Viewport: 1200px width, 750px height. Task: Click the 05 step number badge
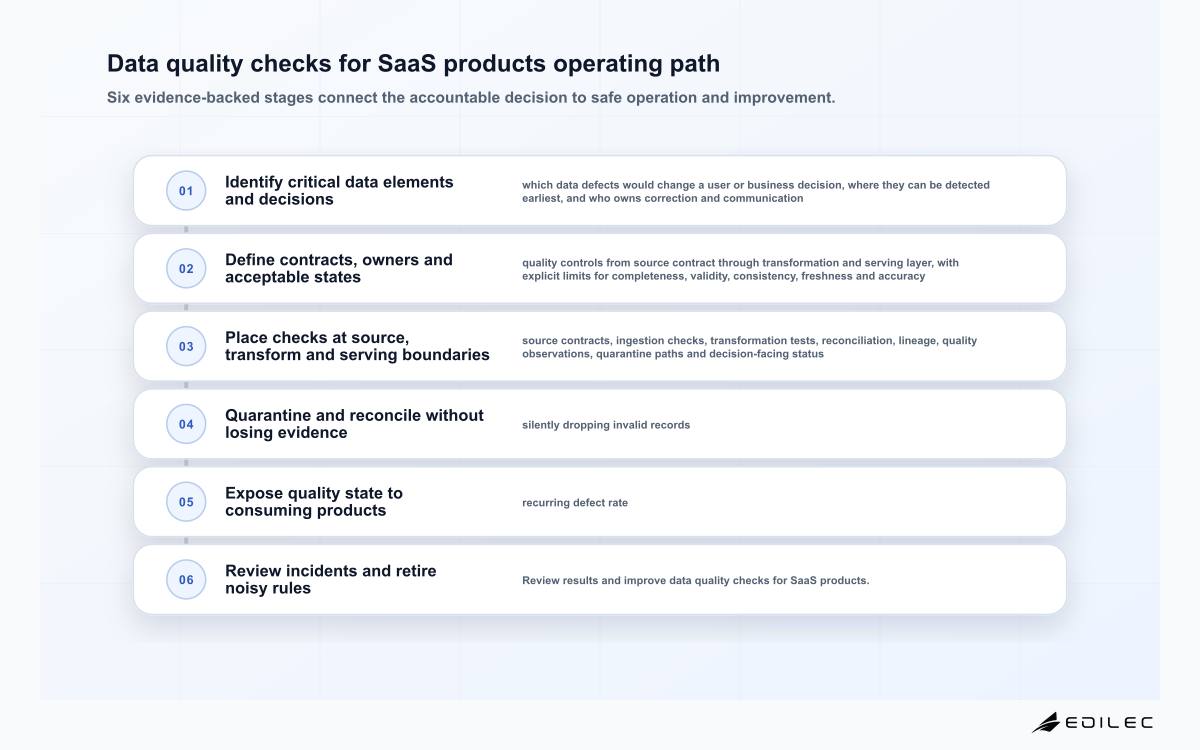click(186, 502)
